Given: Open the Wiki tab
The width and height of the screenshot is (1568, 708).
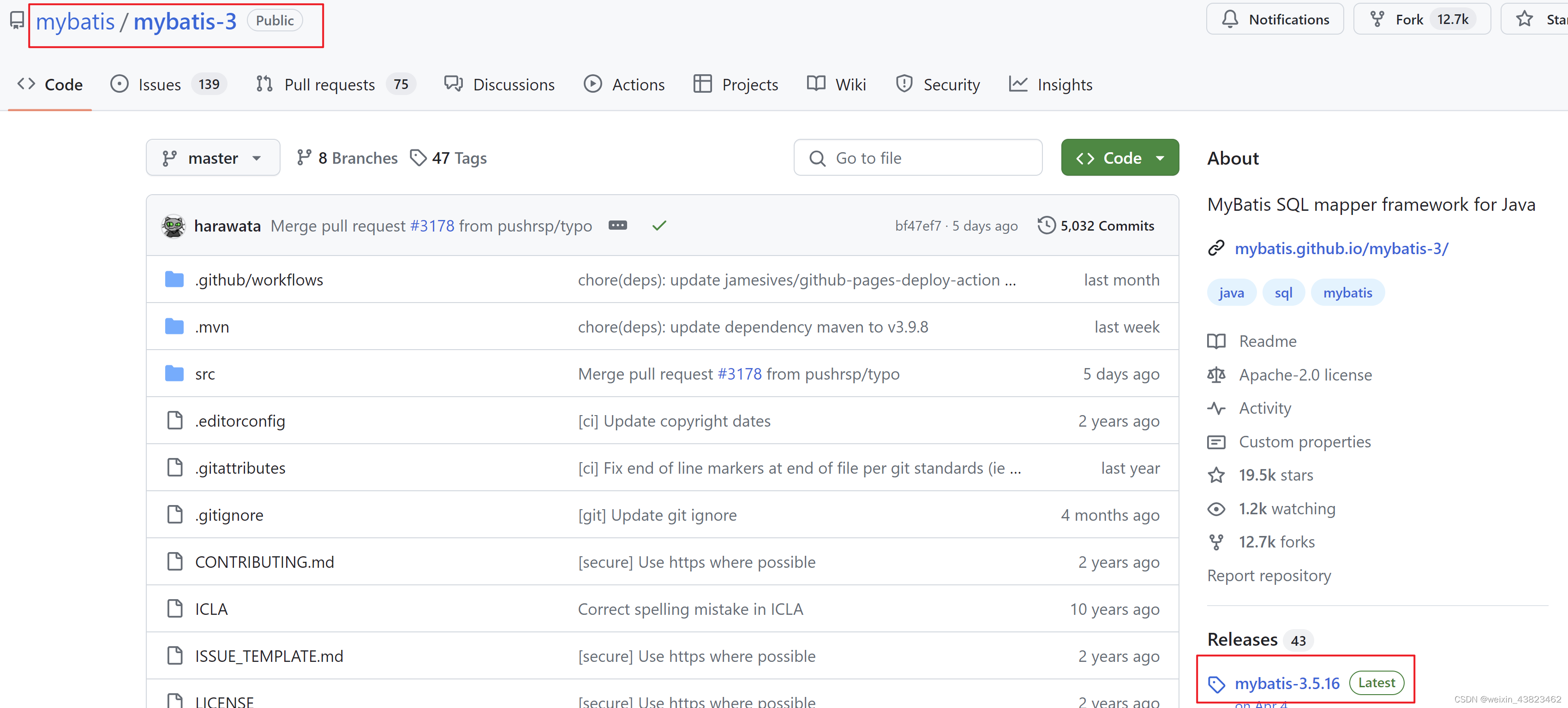Looking at the screenshot, I should [x=836, y=84].
